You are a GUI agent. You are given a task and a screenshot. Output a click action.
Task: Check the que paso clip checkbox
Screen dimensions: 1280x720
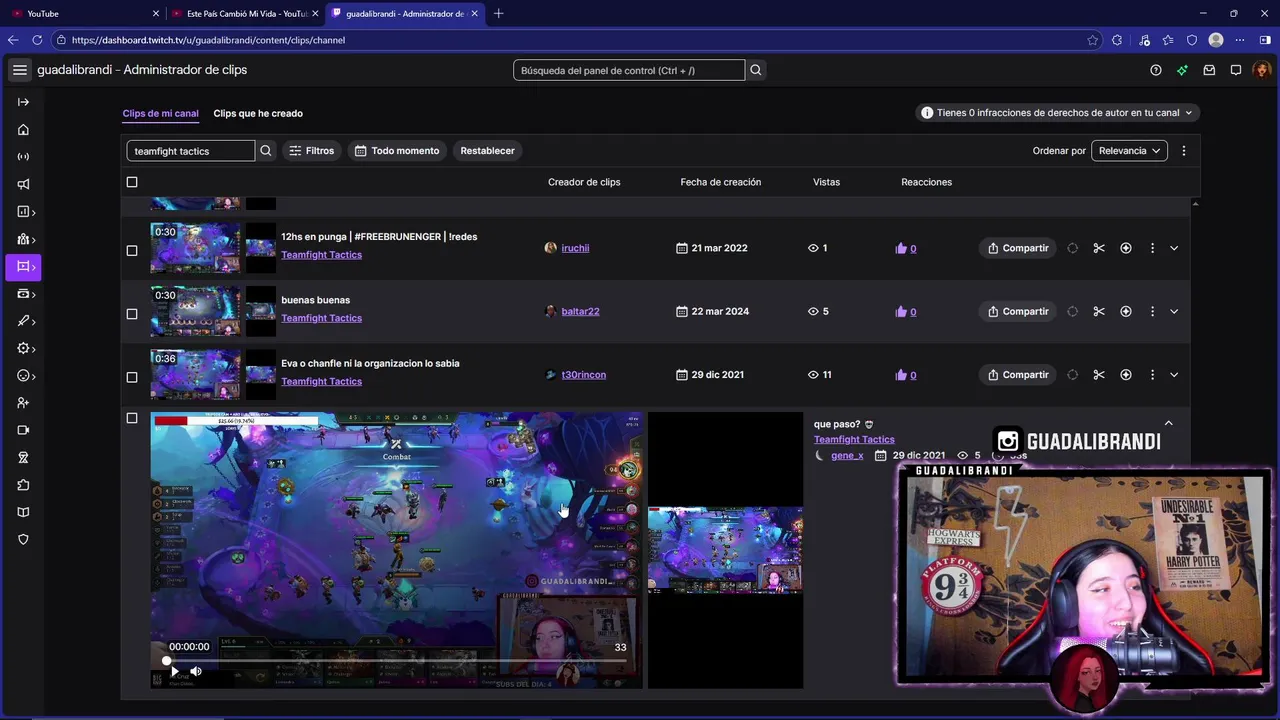click(132, 418)
